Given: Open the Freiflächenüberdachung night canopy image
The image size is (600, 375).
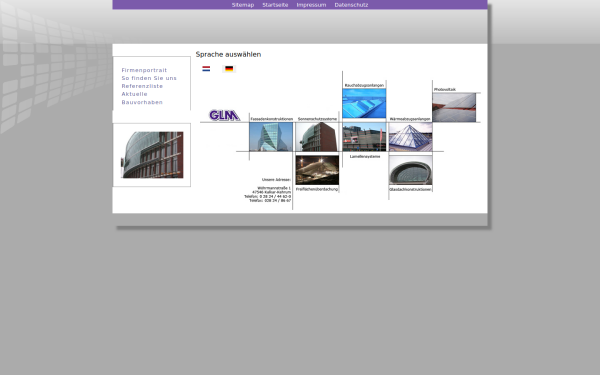Looking at the screenshot, I should (317, 170).
